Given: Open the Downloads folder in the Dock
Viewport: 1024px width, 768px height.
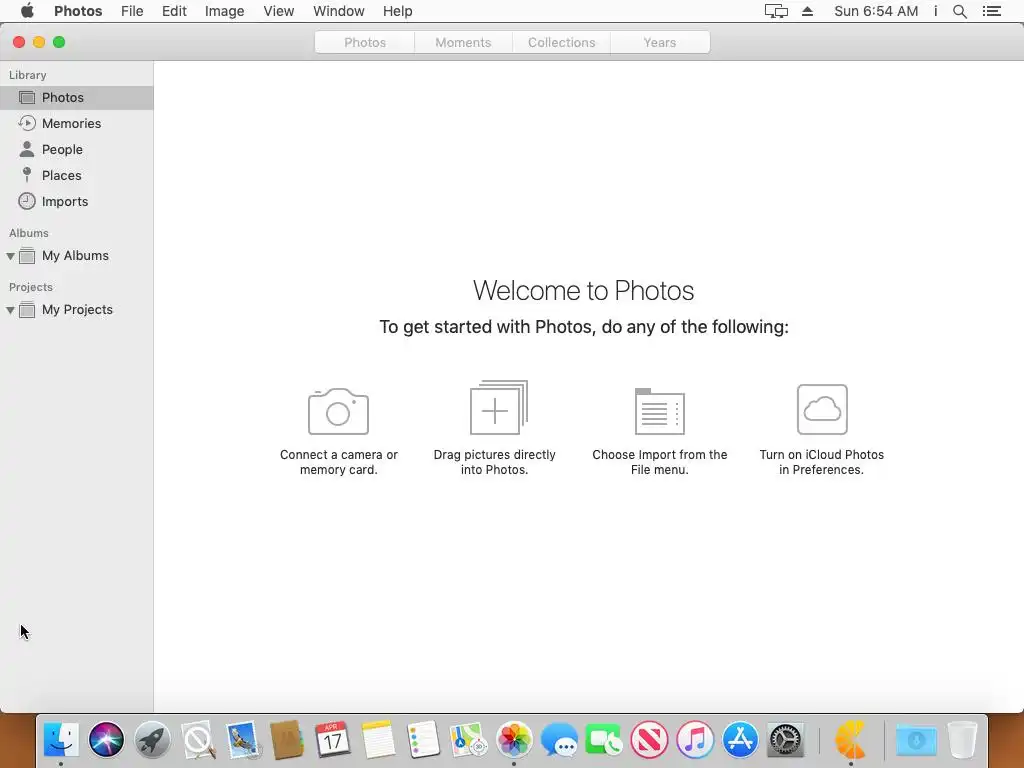Looking at the screenshot, I should pos(916,740).
